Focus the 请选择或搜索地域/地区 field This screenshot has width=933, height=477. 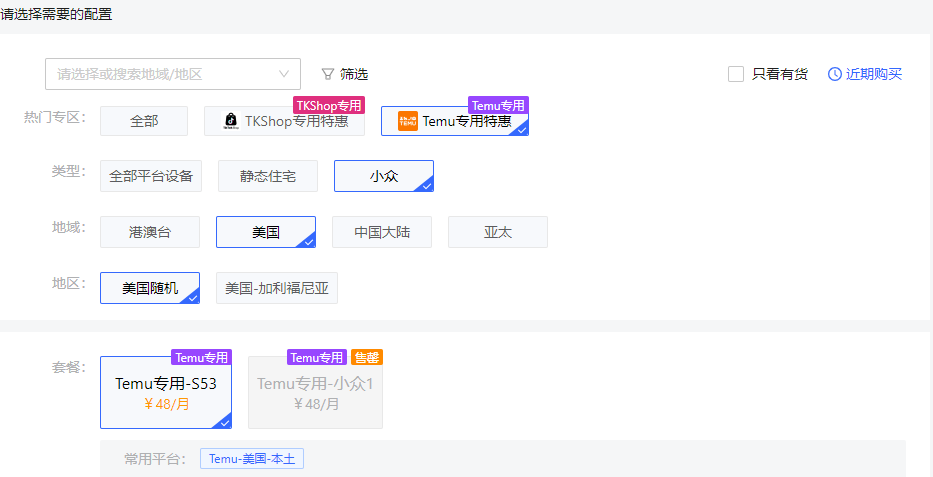[x=173, y=74]
